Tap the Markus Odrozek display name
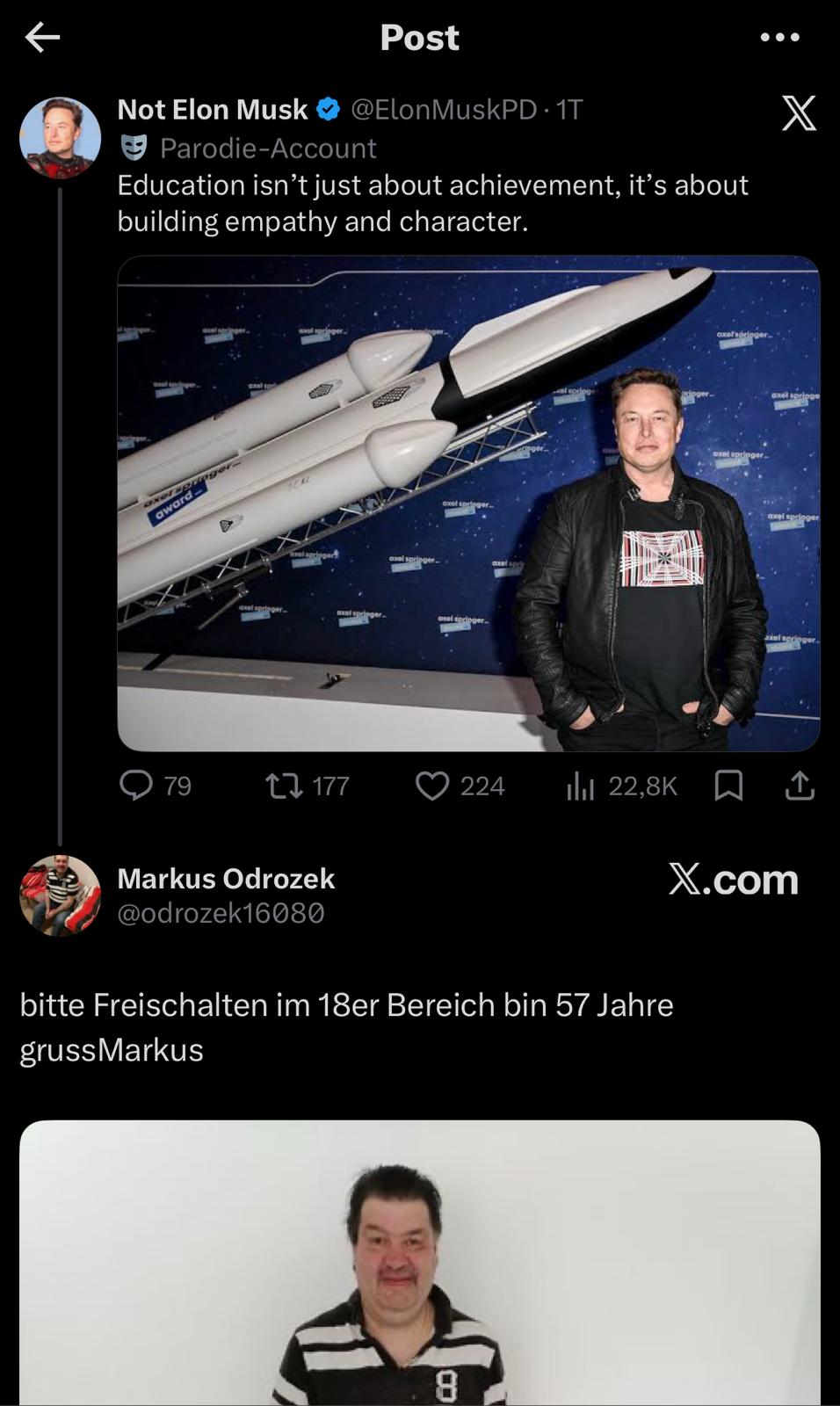840x1406 pixels. (x=226, y=878)
